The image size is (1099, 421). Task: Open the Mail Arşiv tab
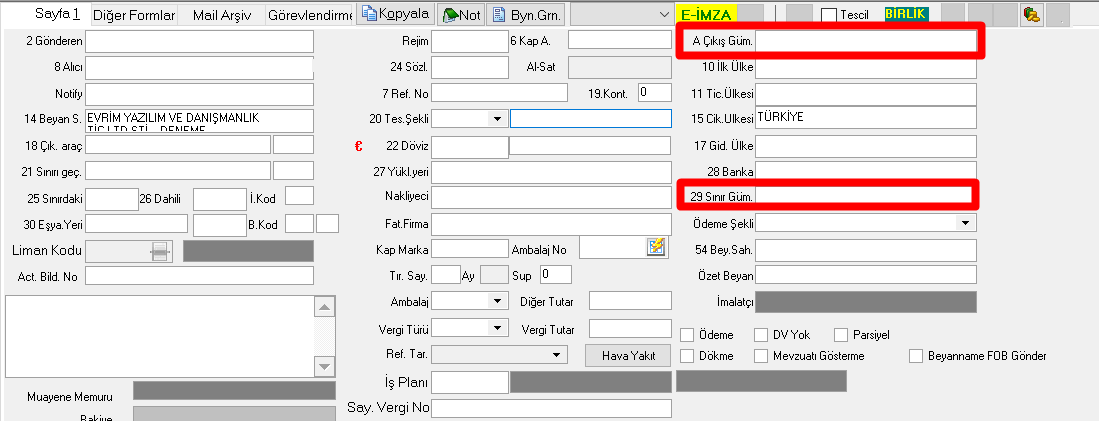point(221,15)
